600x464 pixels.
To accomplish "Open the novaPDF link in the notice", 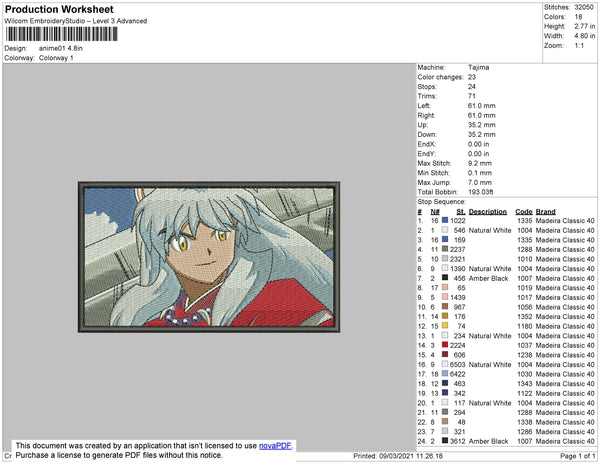I will click(275, 446).
